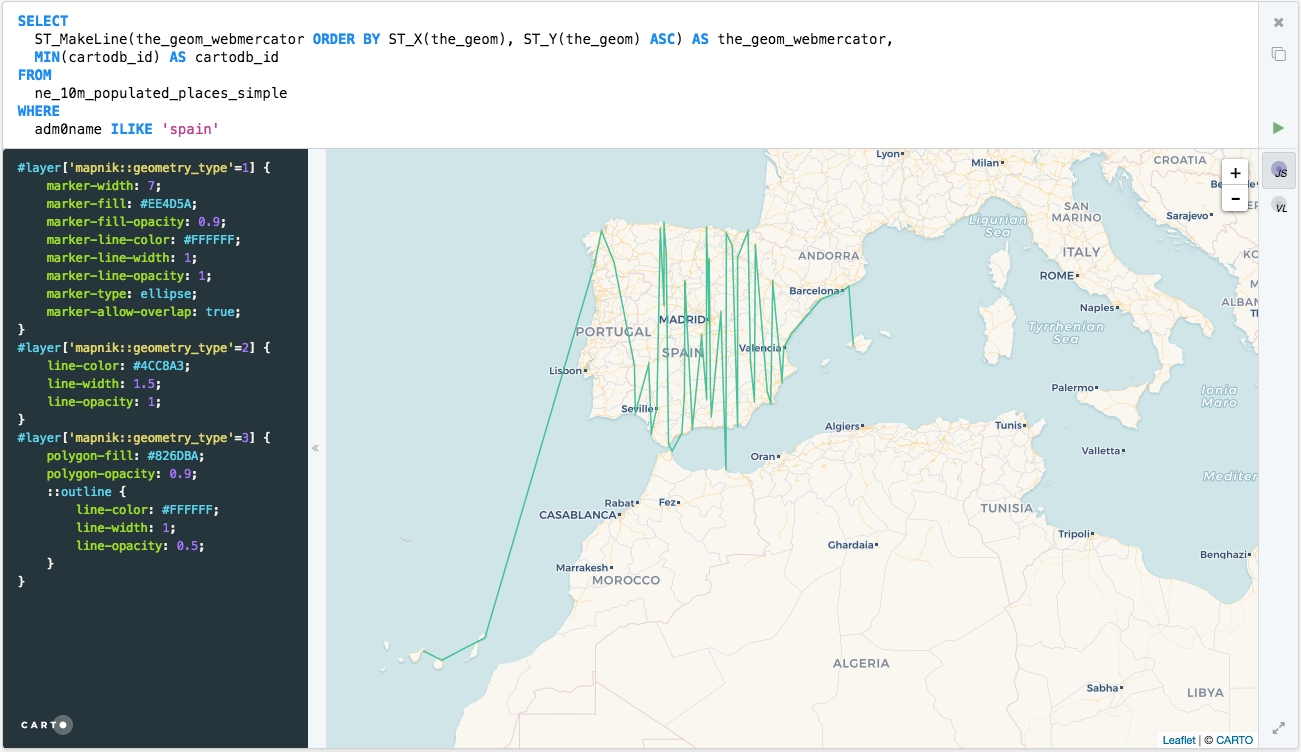Image resolution: width=1301 pixels, height=752 pixels.
Task: Click the ROME label on the map
Action: tap(1056, 275)
